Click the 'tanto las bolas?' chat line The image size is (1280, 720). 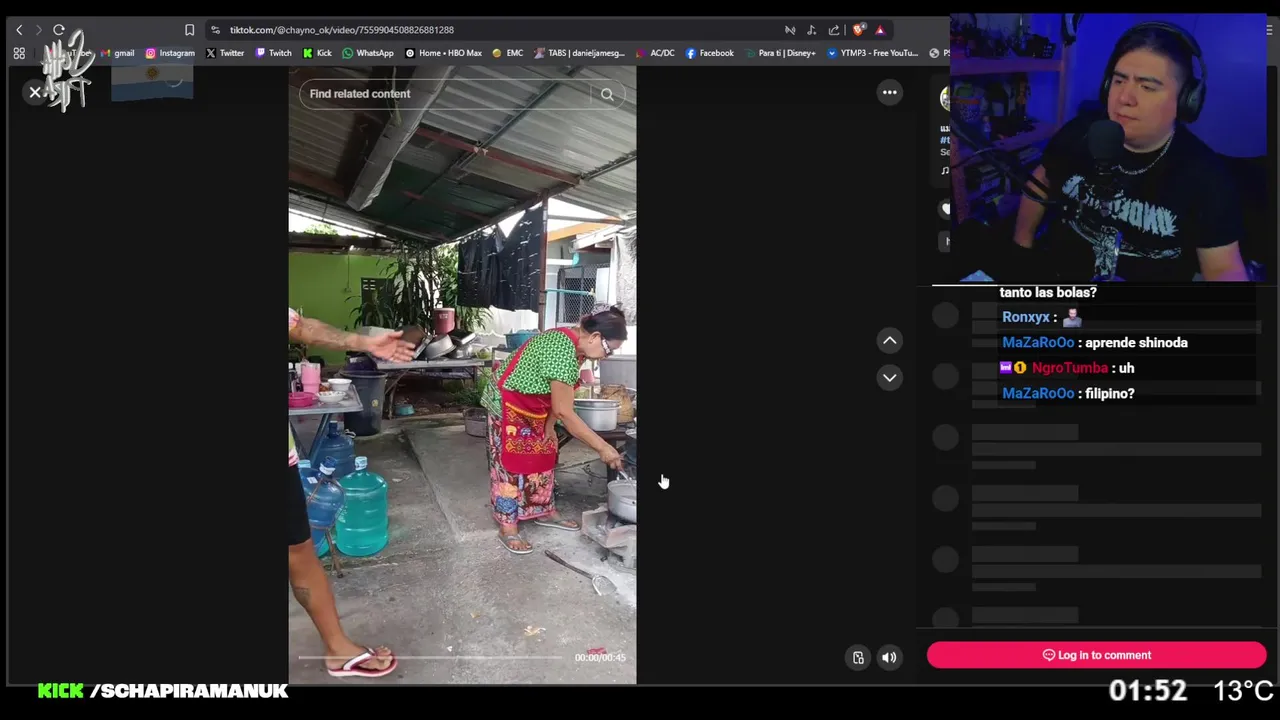(1048, 292)
